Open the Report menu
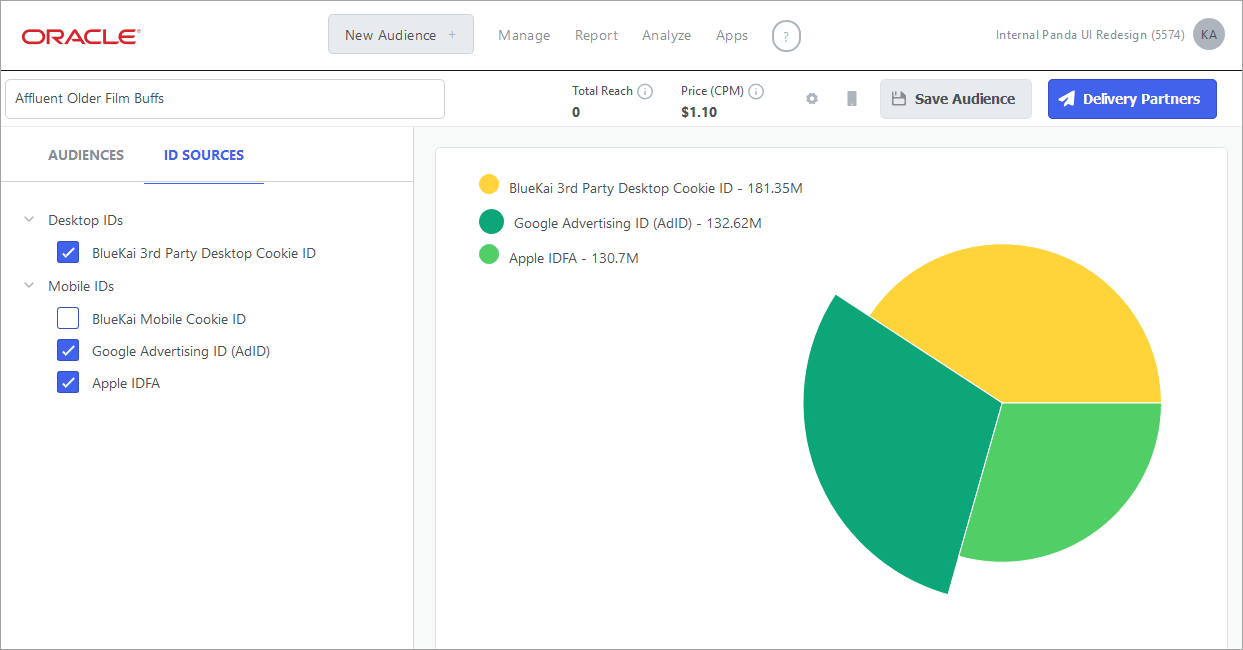 [596, 35]
